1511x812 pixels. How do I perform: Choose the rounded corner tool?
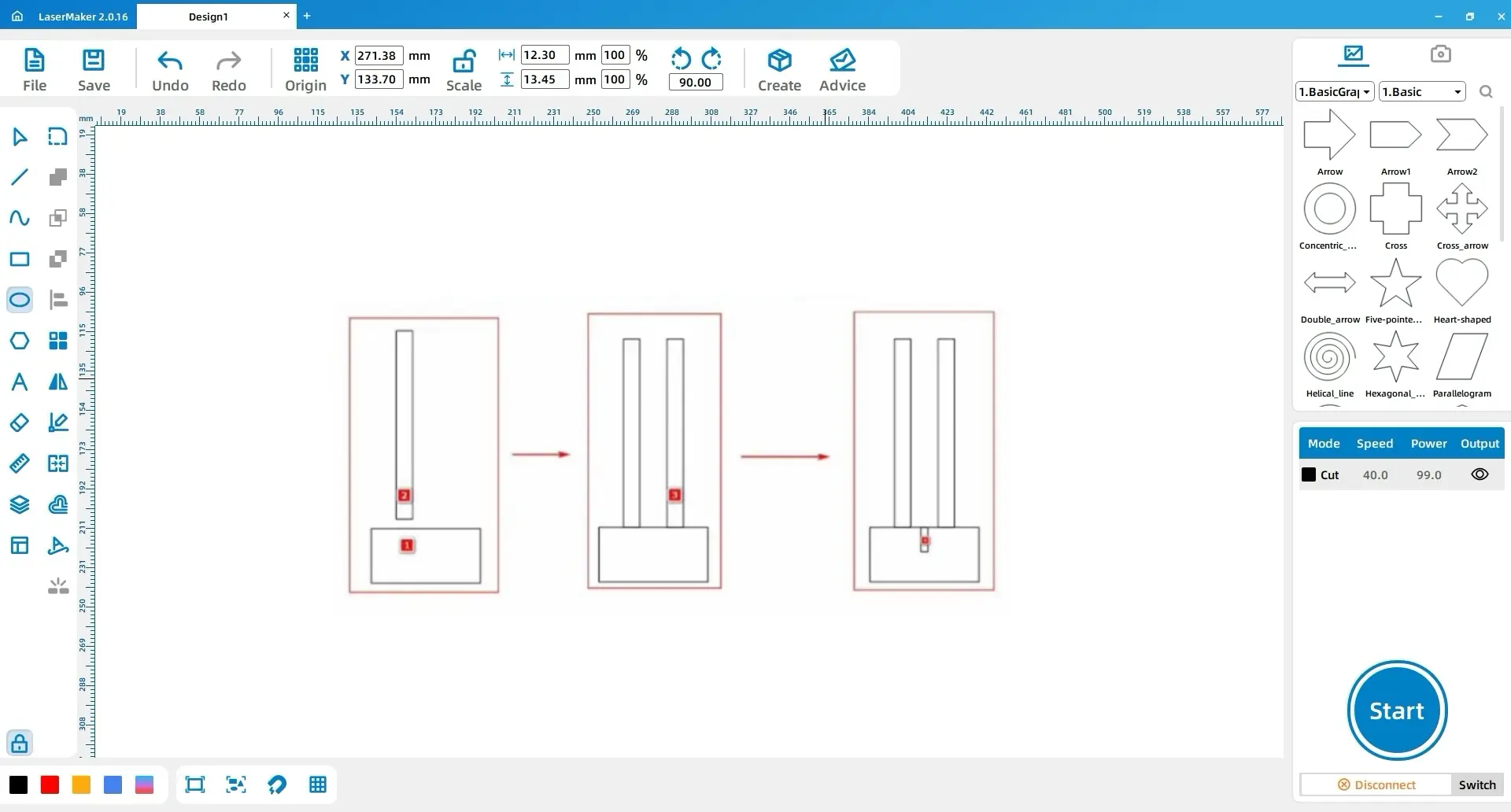tap(57, 137)
